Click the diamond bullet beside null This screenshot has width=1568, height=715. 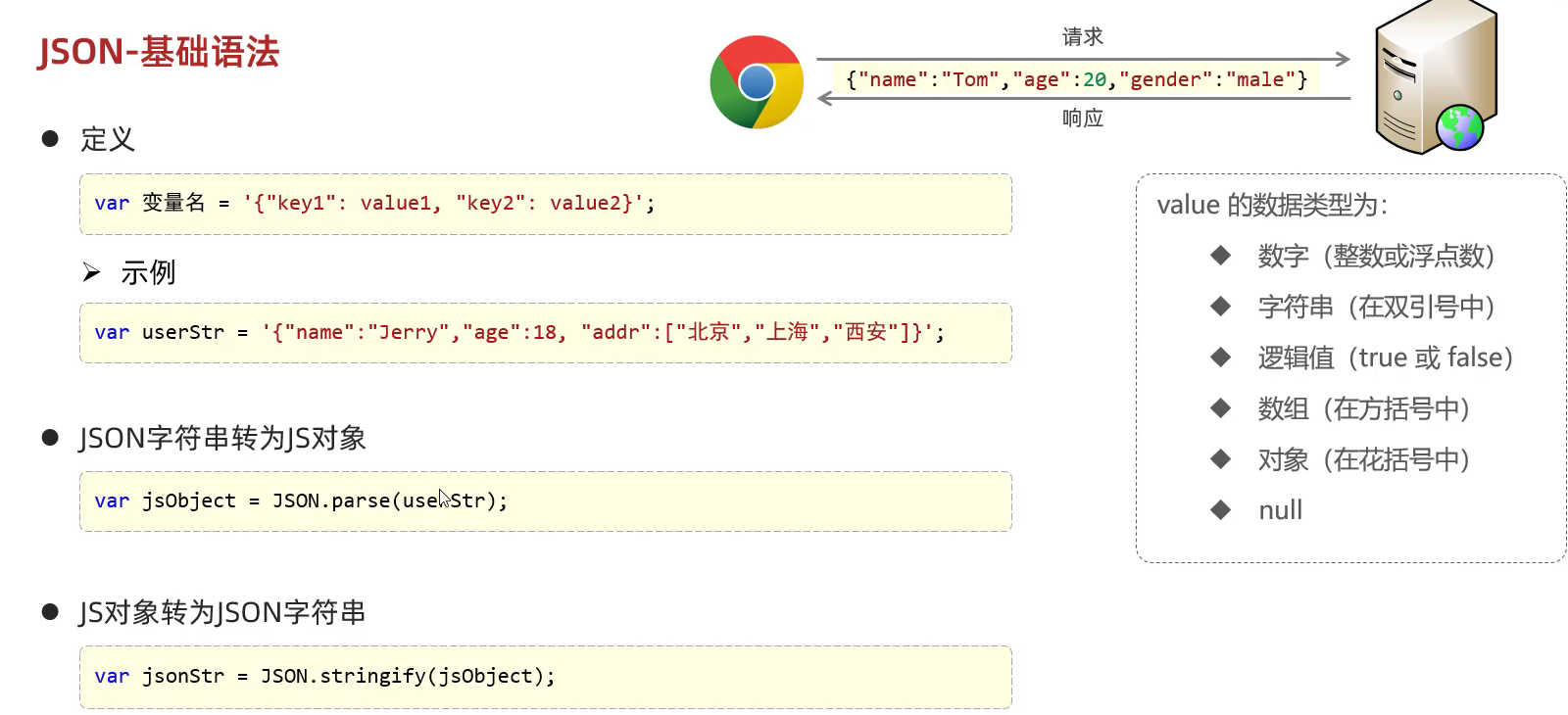1220,509
